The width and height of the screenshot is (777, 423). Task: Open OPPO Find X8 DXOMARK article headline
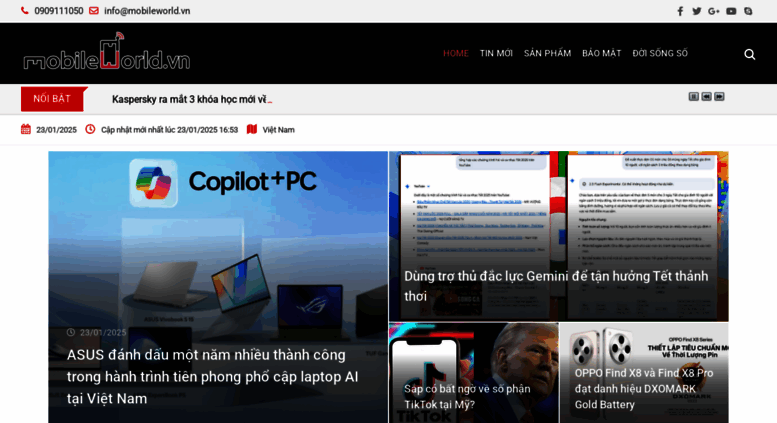[644, 389]
